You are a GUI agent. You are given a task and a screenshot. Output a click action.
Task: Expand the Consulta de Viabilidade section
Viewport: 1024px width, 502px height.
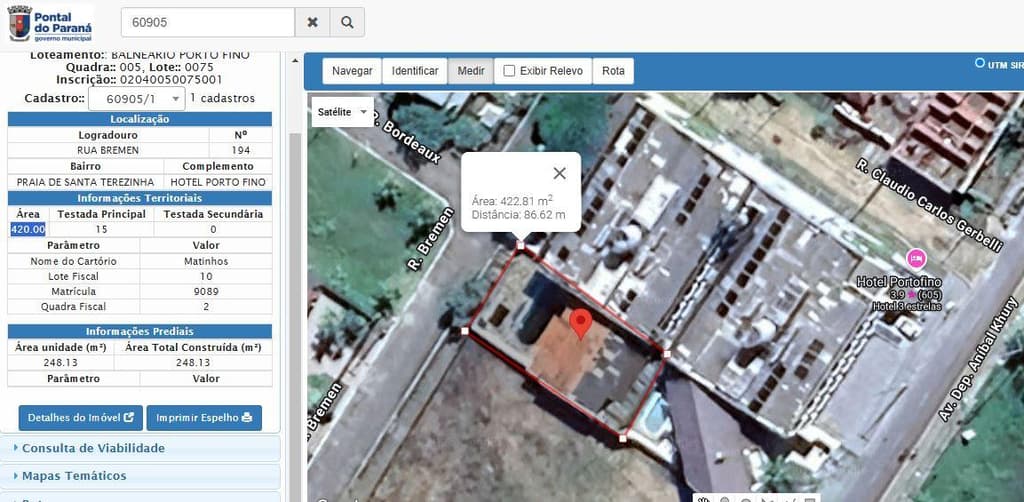140,448
